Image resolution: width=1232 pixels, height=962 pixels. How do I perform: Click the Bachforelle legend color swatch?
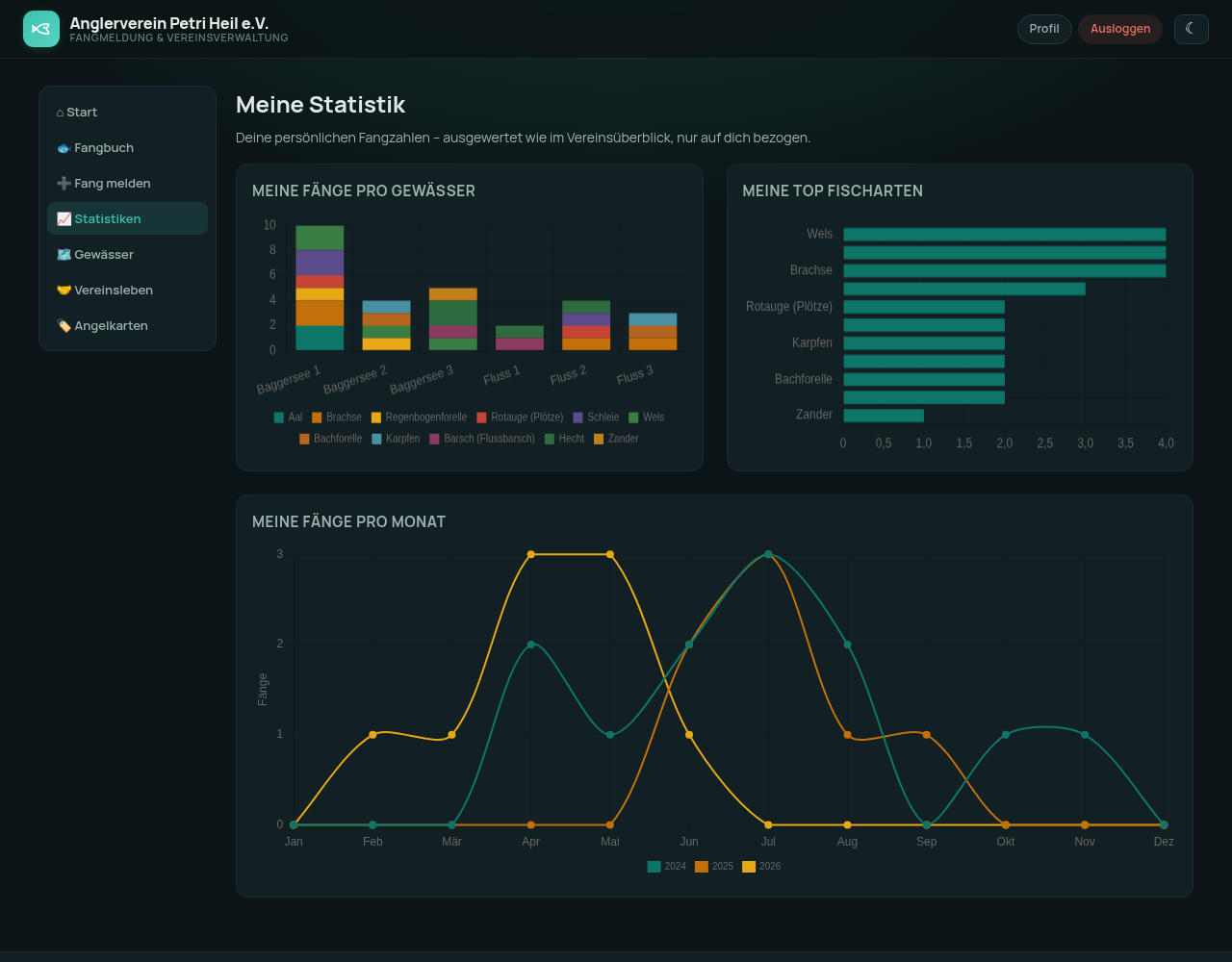coord(304,439)
